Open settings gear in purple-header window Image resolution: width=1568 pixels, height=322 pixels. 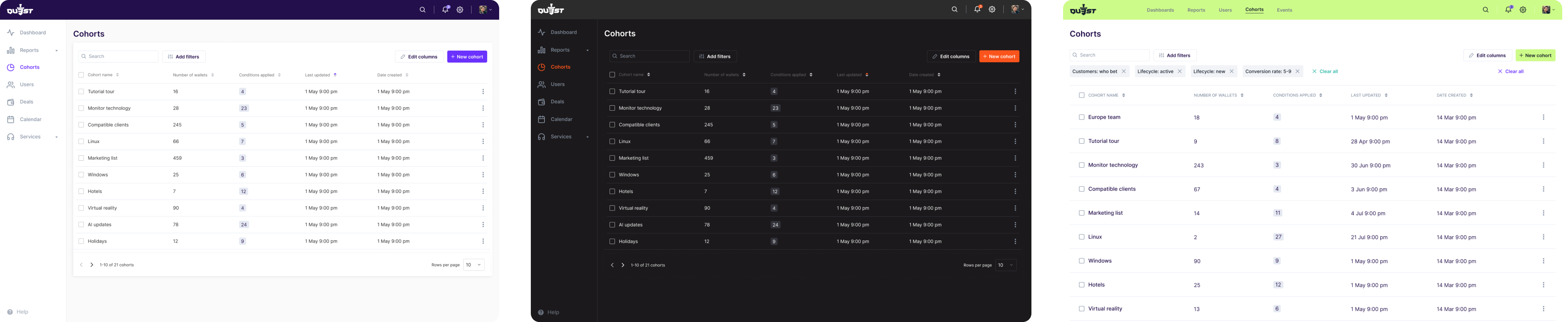coord(460,10)
